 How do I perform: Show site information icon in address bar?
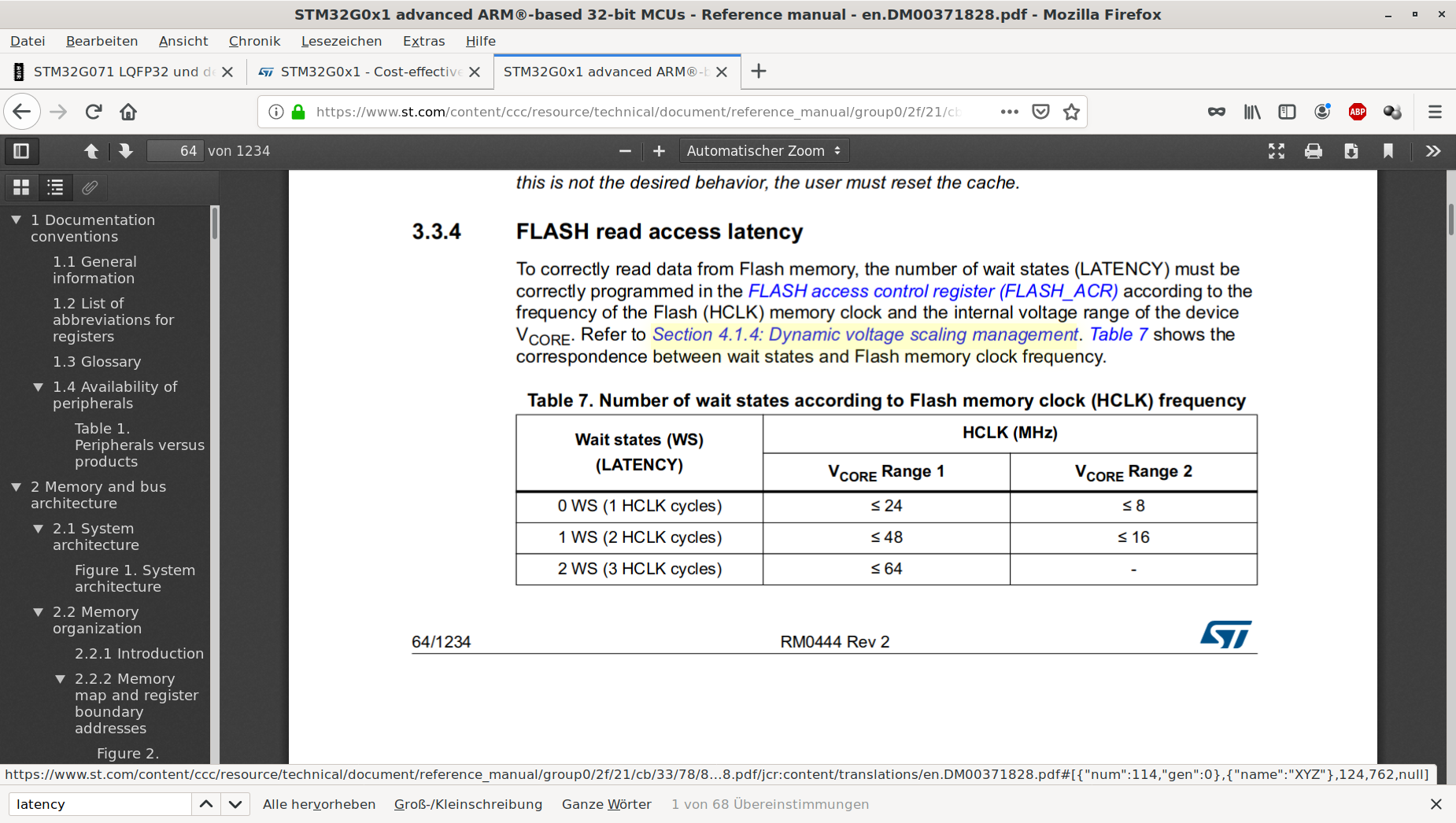(276, 112)
